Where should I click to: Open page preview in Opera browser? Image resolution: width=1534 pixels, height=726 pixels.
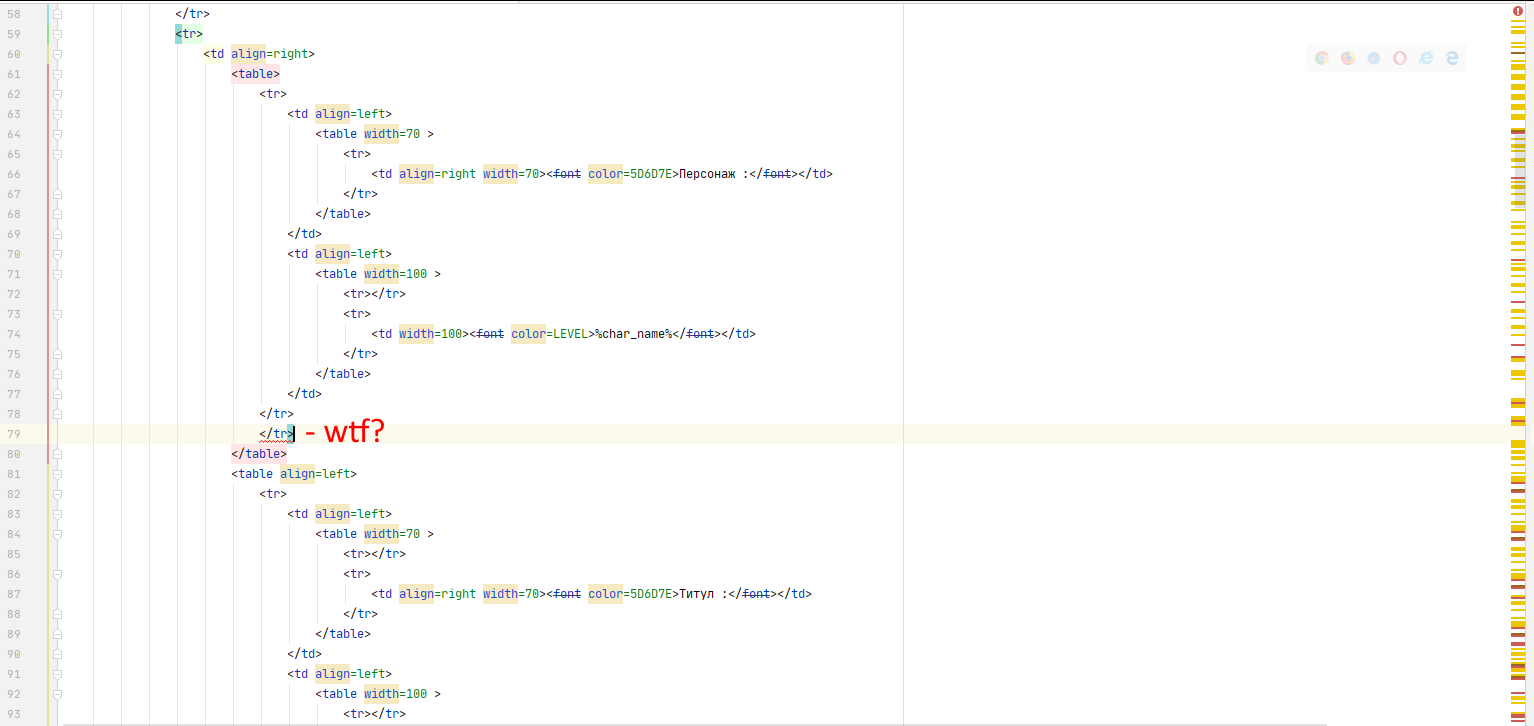pos(1400,58)
